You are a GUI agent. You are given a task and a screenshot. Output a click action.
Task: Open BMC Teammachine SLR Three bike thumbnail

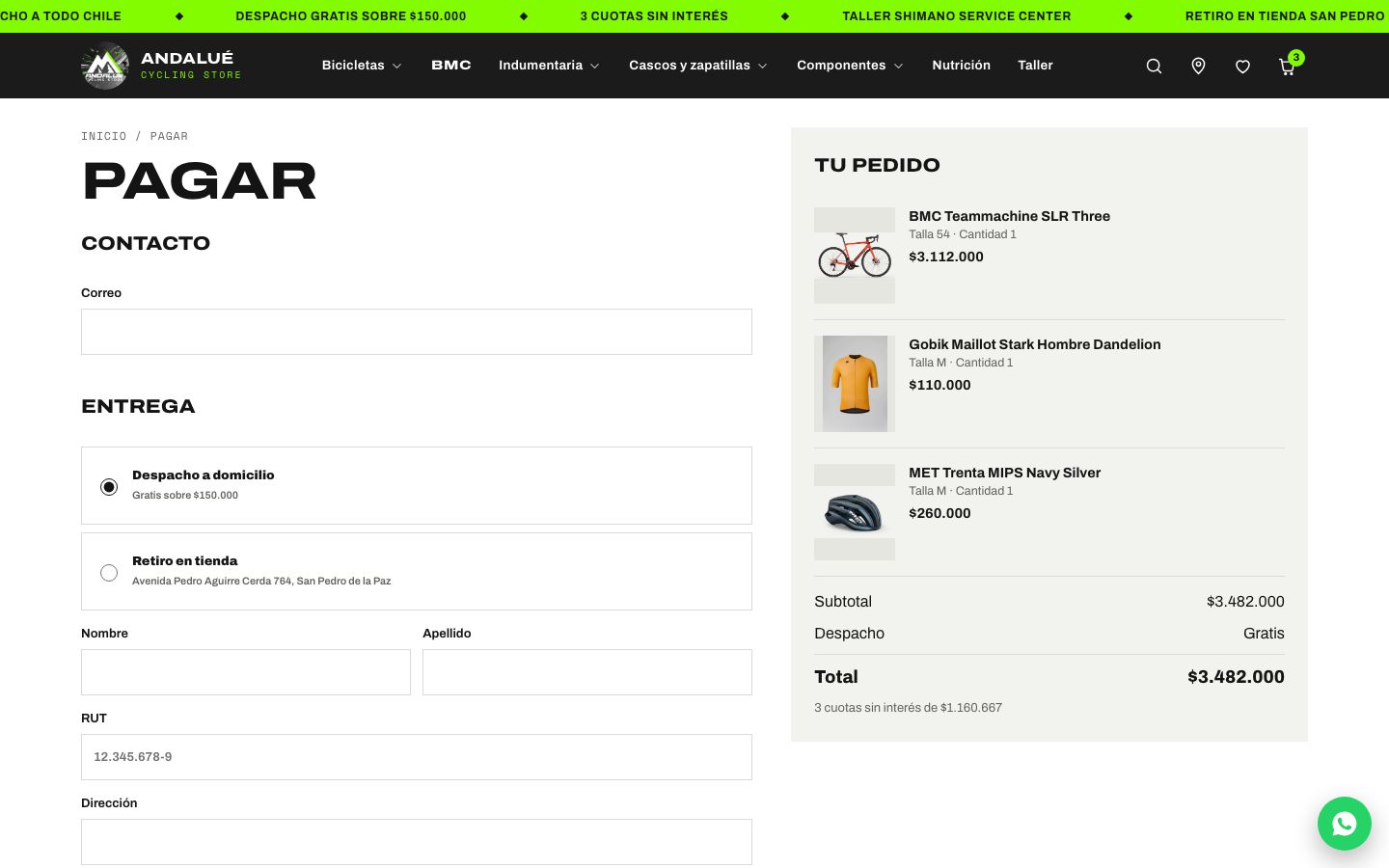coord(855,256)
